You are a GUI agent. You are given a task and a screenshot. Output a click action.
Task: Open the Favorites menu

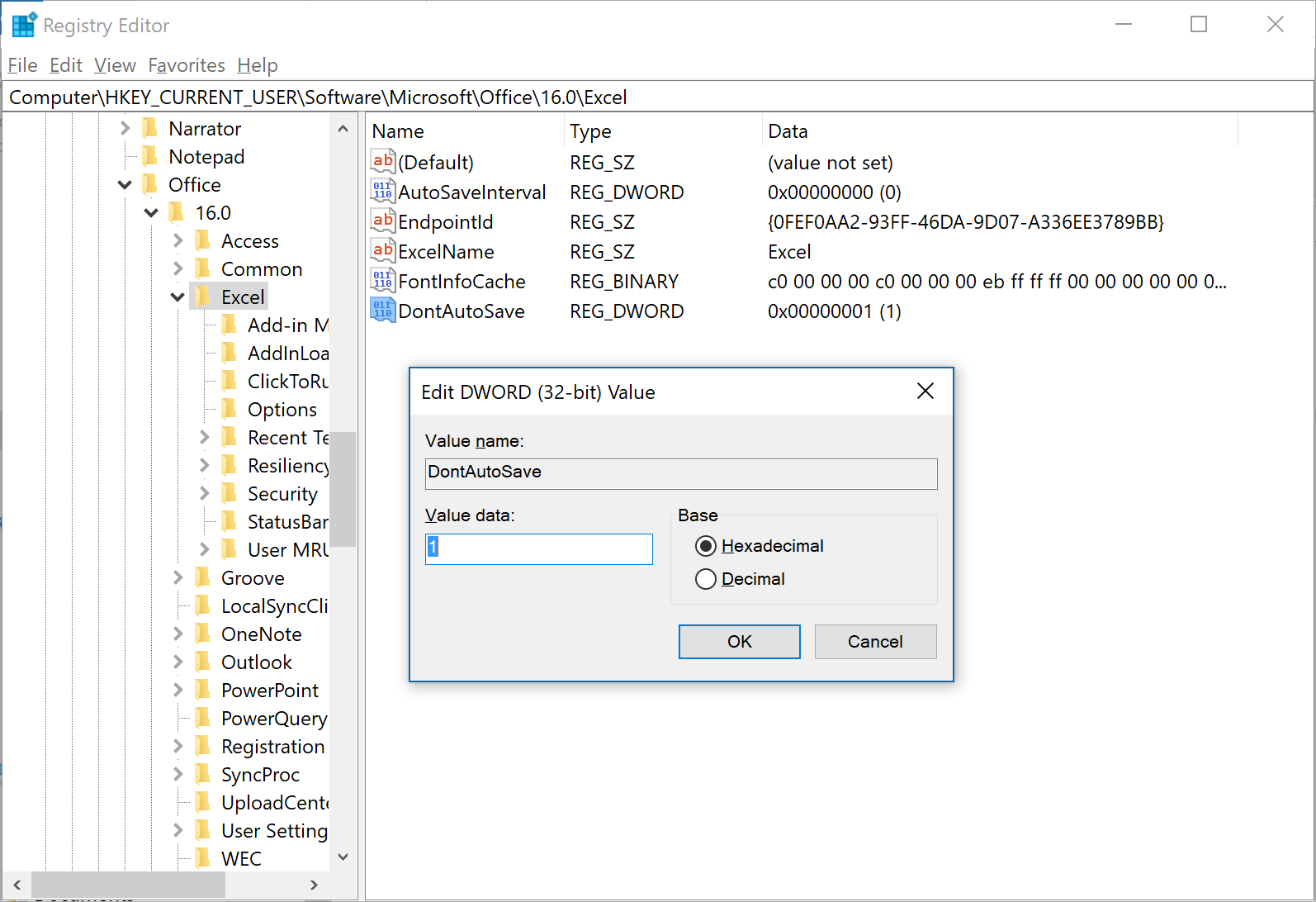pyautogui.click(x=187, y=65)
